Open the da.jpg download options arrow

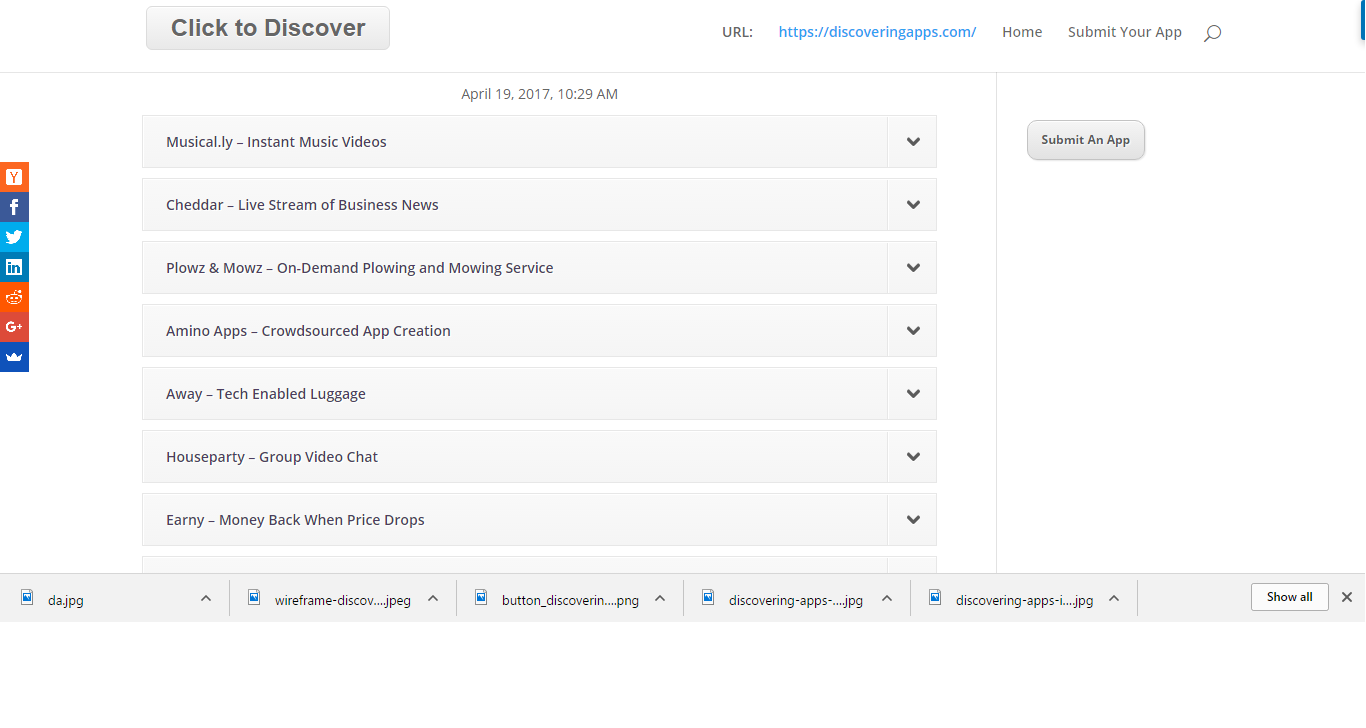pos(206,598)
